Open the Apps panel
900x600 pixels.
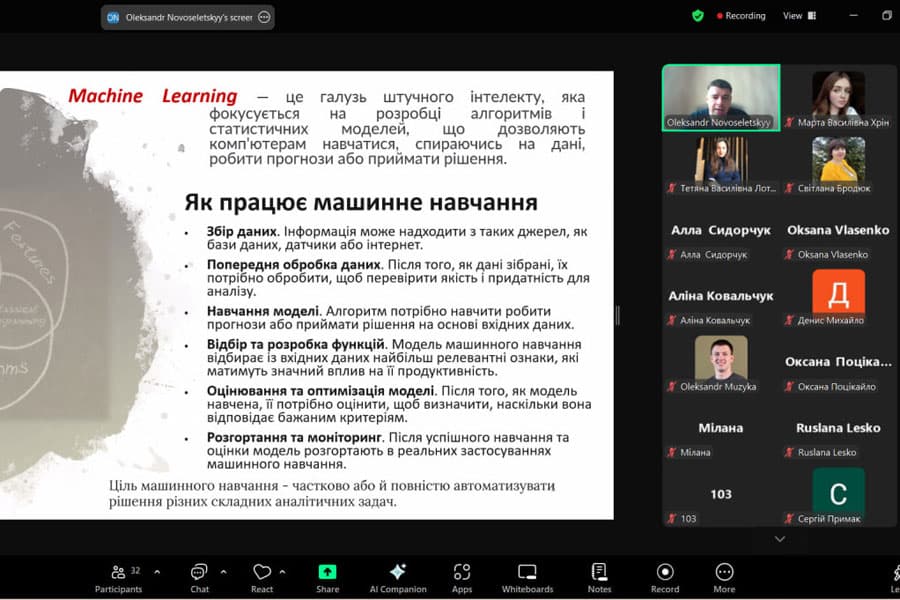click(461, 576)
